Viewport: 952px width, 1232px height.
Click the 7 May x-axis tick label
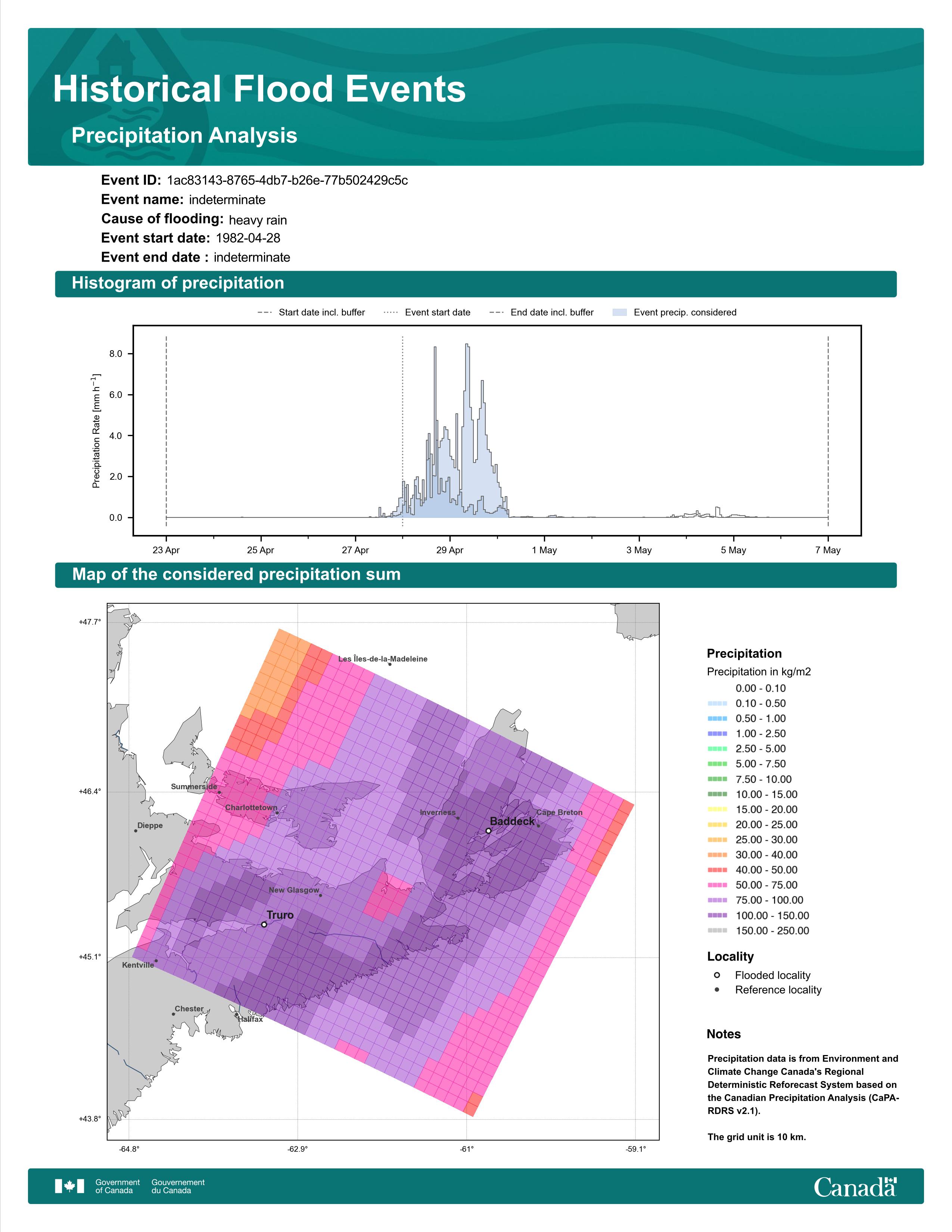tap(828, 550)
